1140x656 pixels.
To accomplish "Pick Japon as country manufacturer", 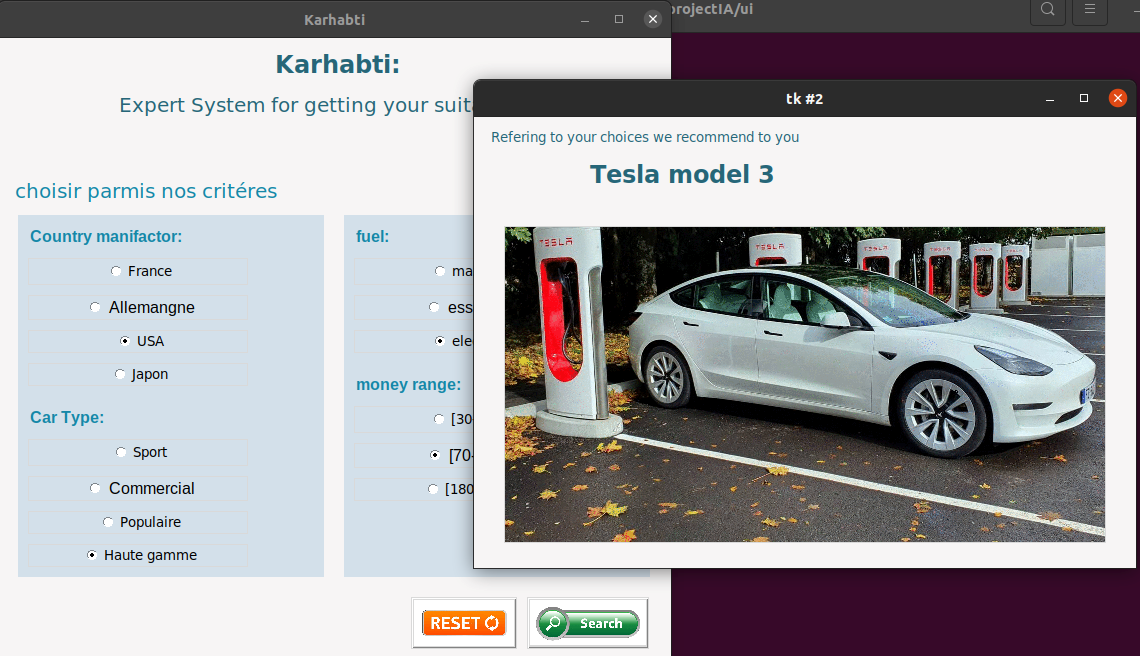I will pos(138,374).
